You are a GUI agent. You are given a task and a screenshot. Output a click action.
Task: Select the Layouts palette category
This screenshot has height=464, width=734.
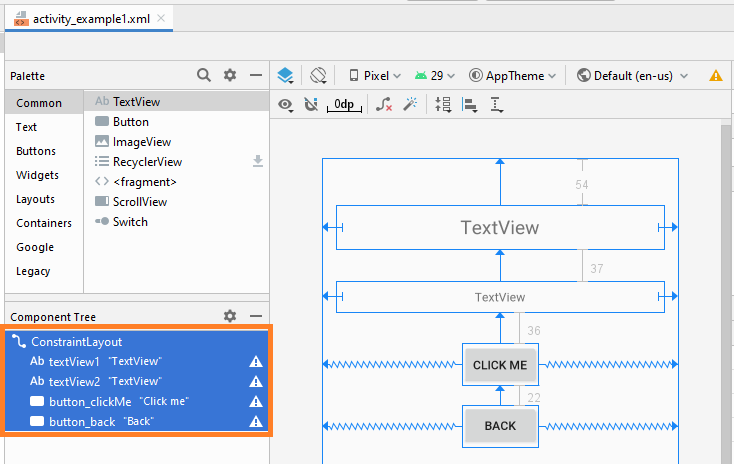click(44, 199)
